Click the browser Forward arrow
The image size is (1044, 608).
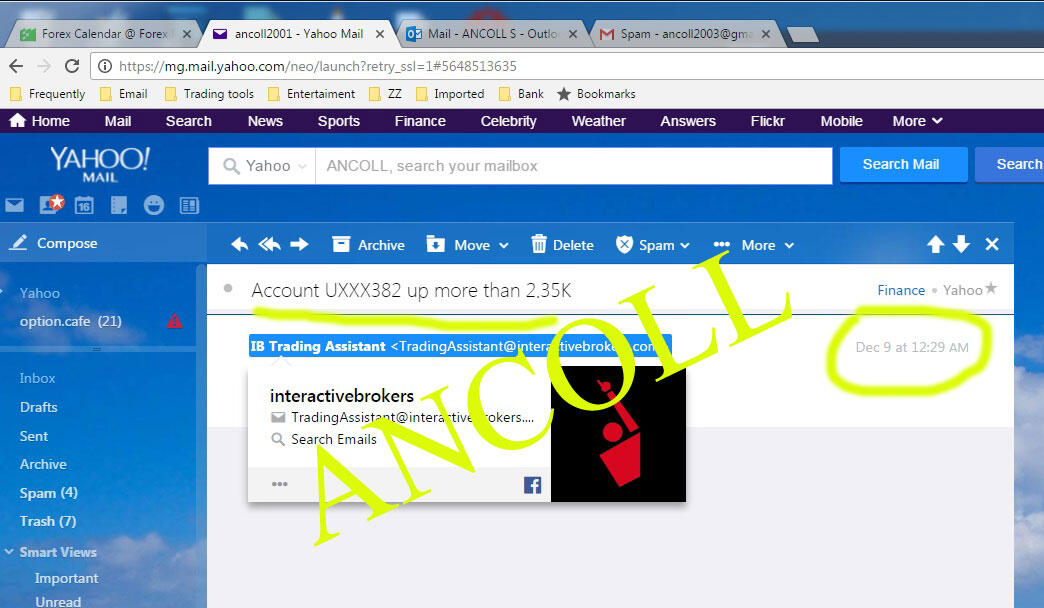pyautogui.click(x=44, y=66)
